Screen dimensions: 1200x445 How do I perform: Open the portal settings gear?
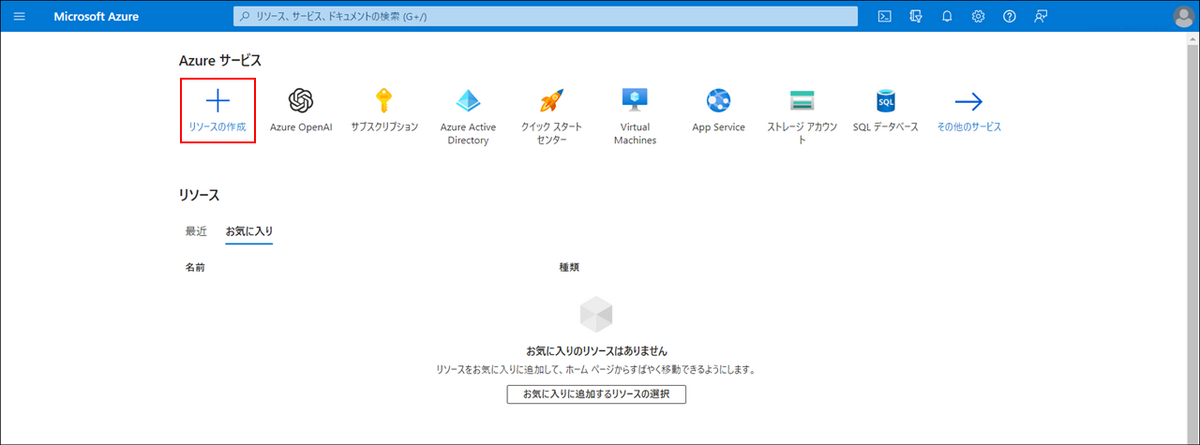978,16
